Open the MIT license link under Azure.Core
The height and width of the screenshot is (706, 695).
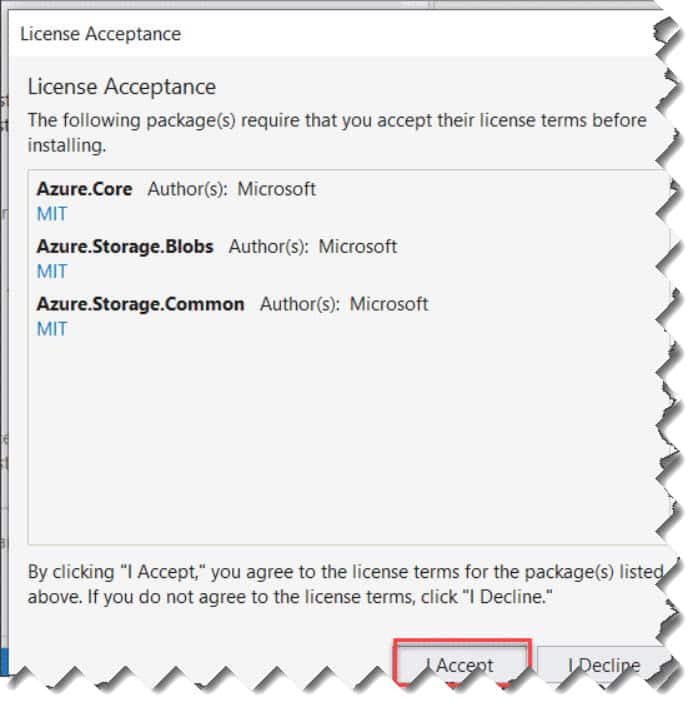52,214
